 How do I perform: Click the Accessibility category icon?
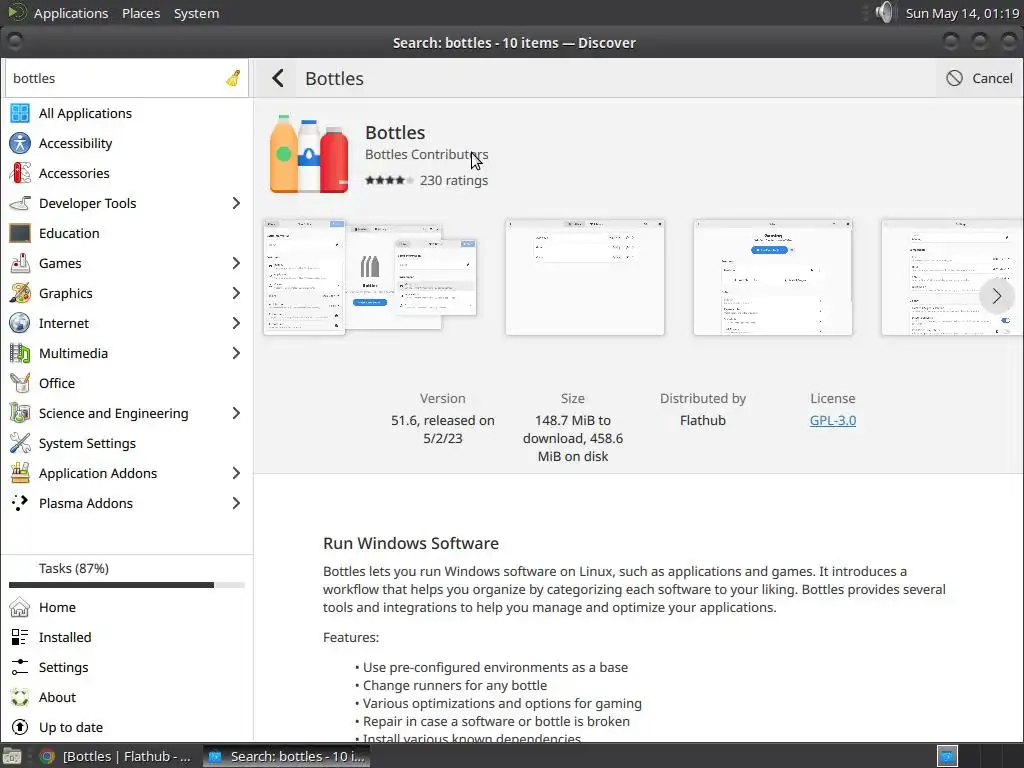20,143
